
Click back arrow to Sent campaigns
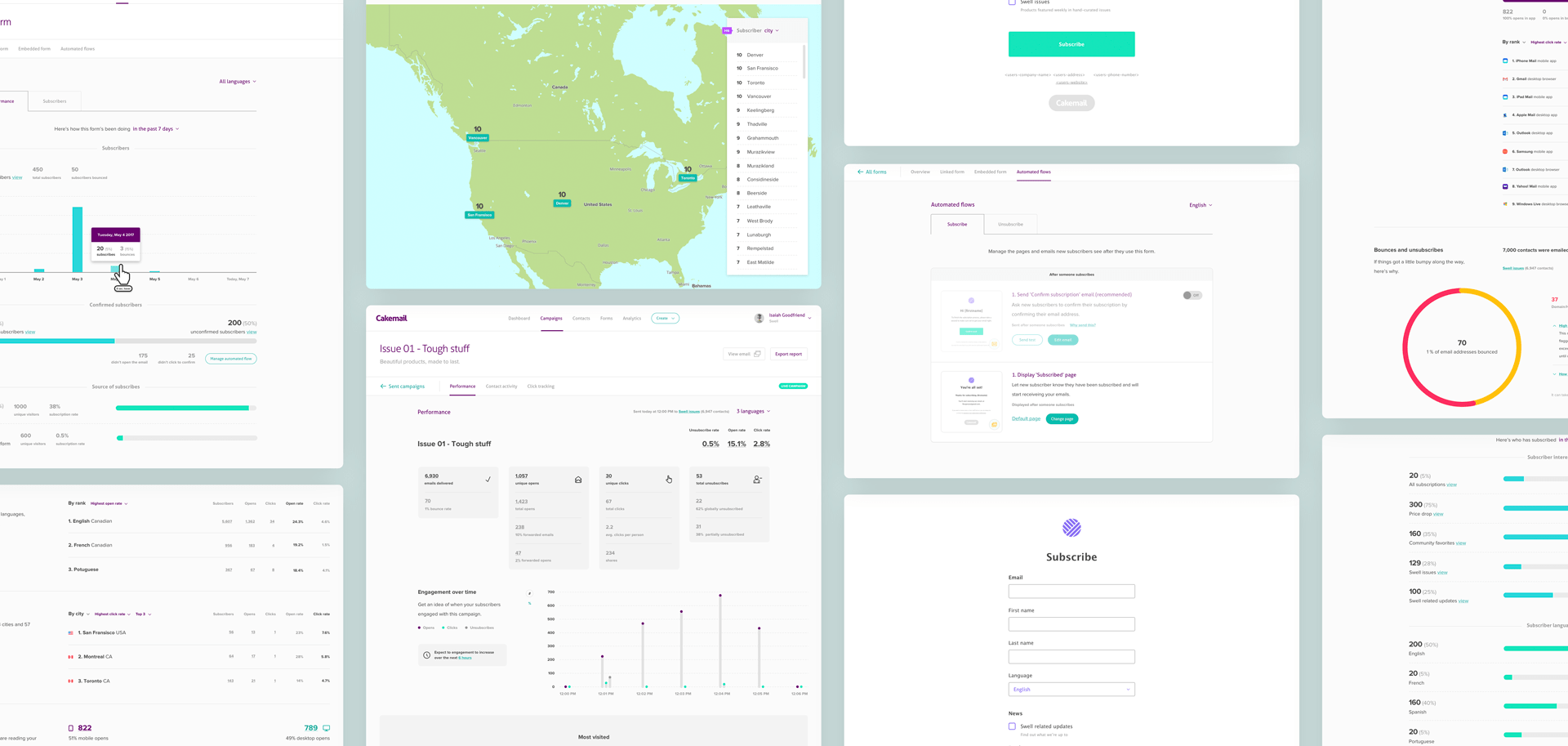(383, 386)
